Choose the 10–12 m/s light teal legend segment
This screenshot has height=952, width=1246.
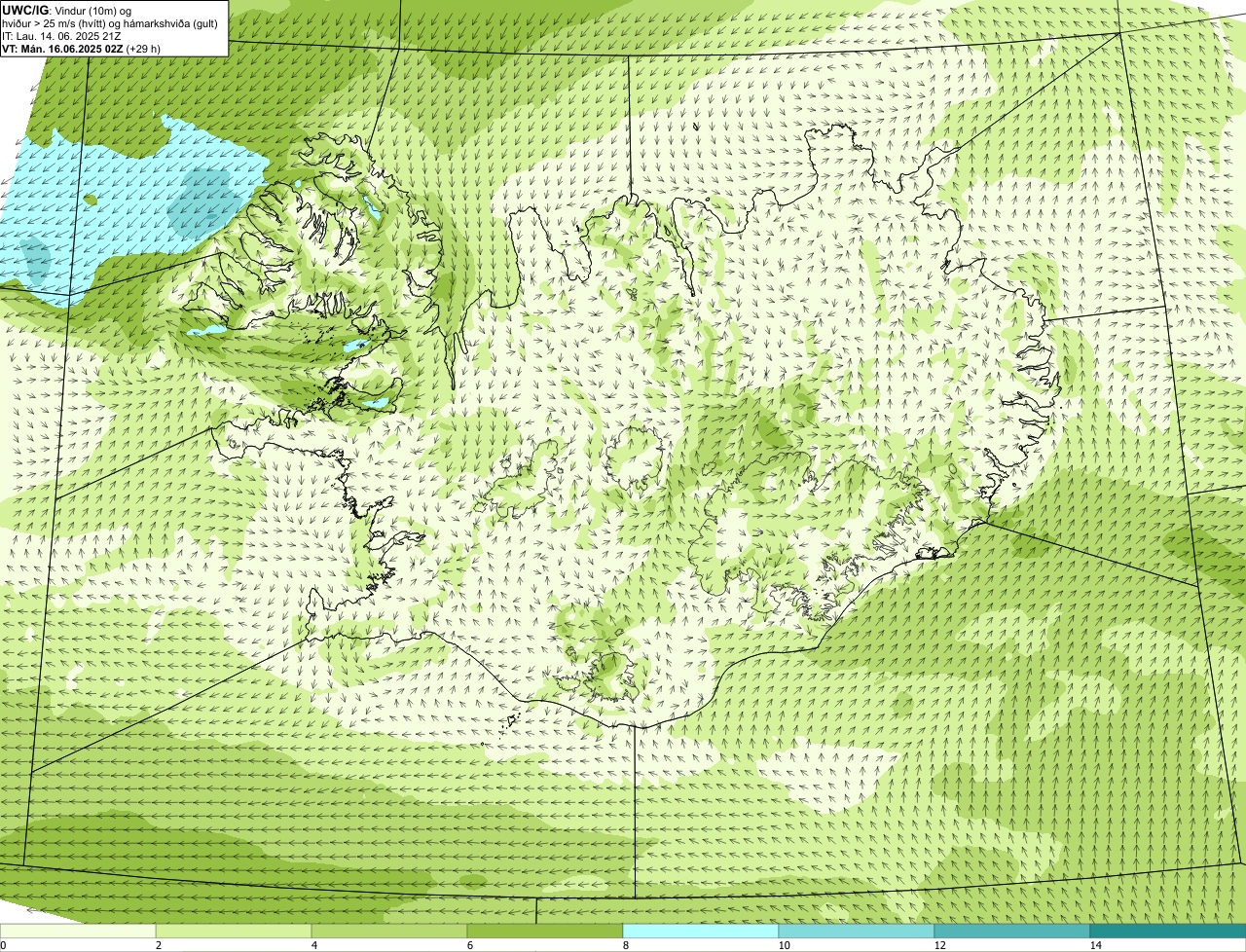point(857,931)
